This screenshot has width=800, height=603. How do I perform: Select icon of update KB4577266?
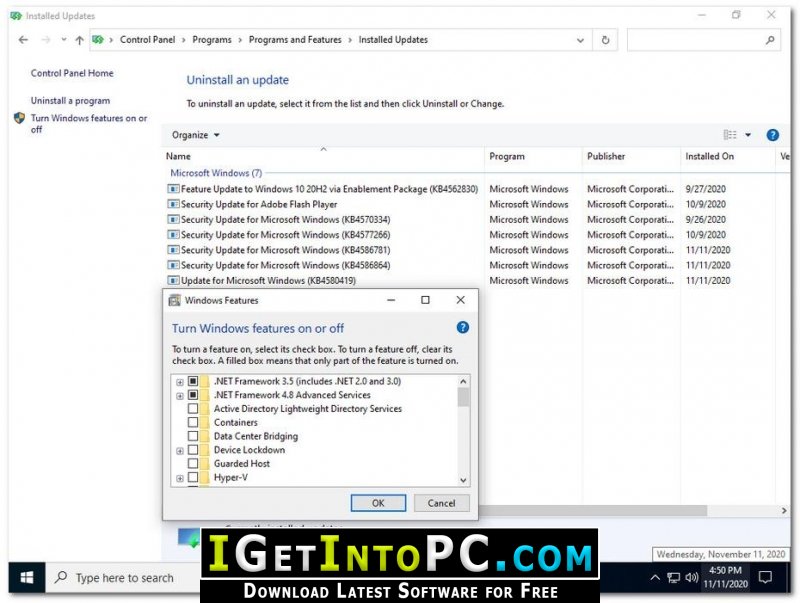click(173, 235)
